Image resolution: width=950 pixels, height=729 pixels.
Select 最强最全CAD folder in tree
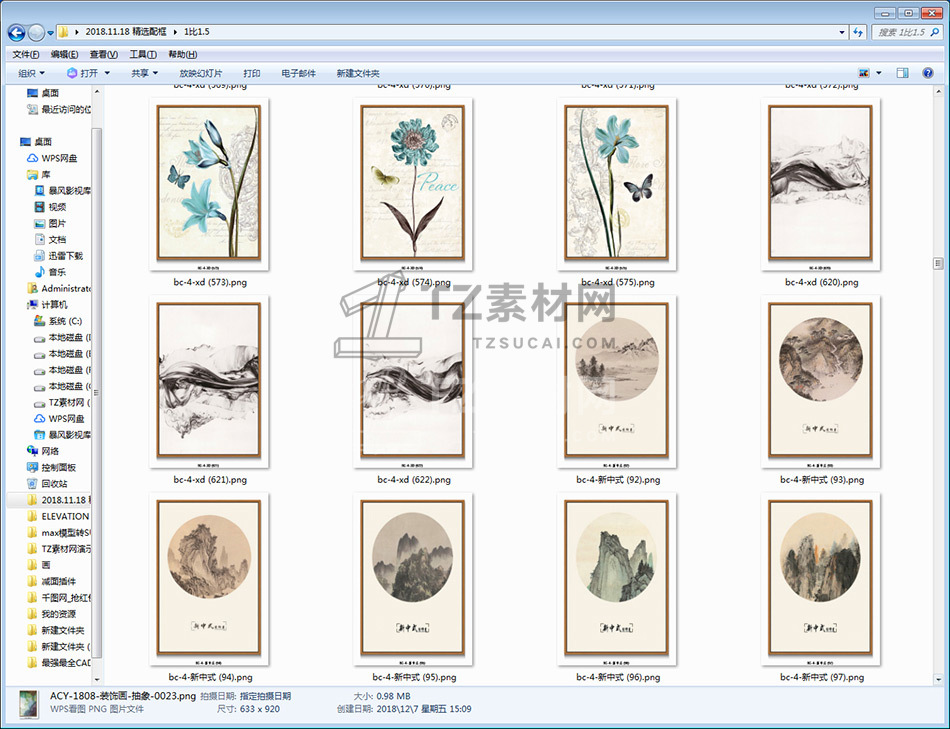tap(59, 663)
